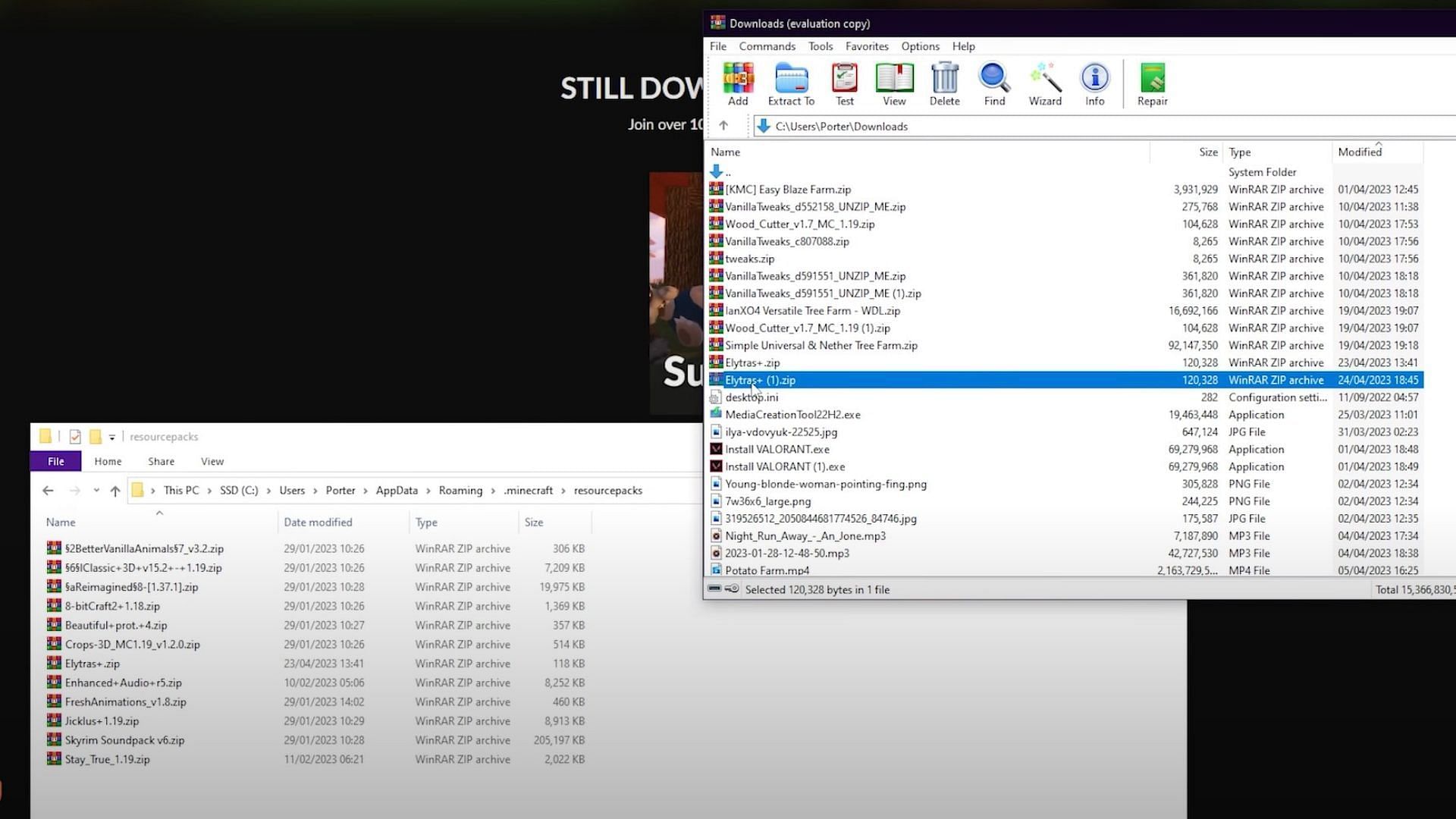This screenshot has width=1456, height=819.
Task: Click the Delete icon in WinRAR toolbar
Action: (944, 84)
